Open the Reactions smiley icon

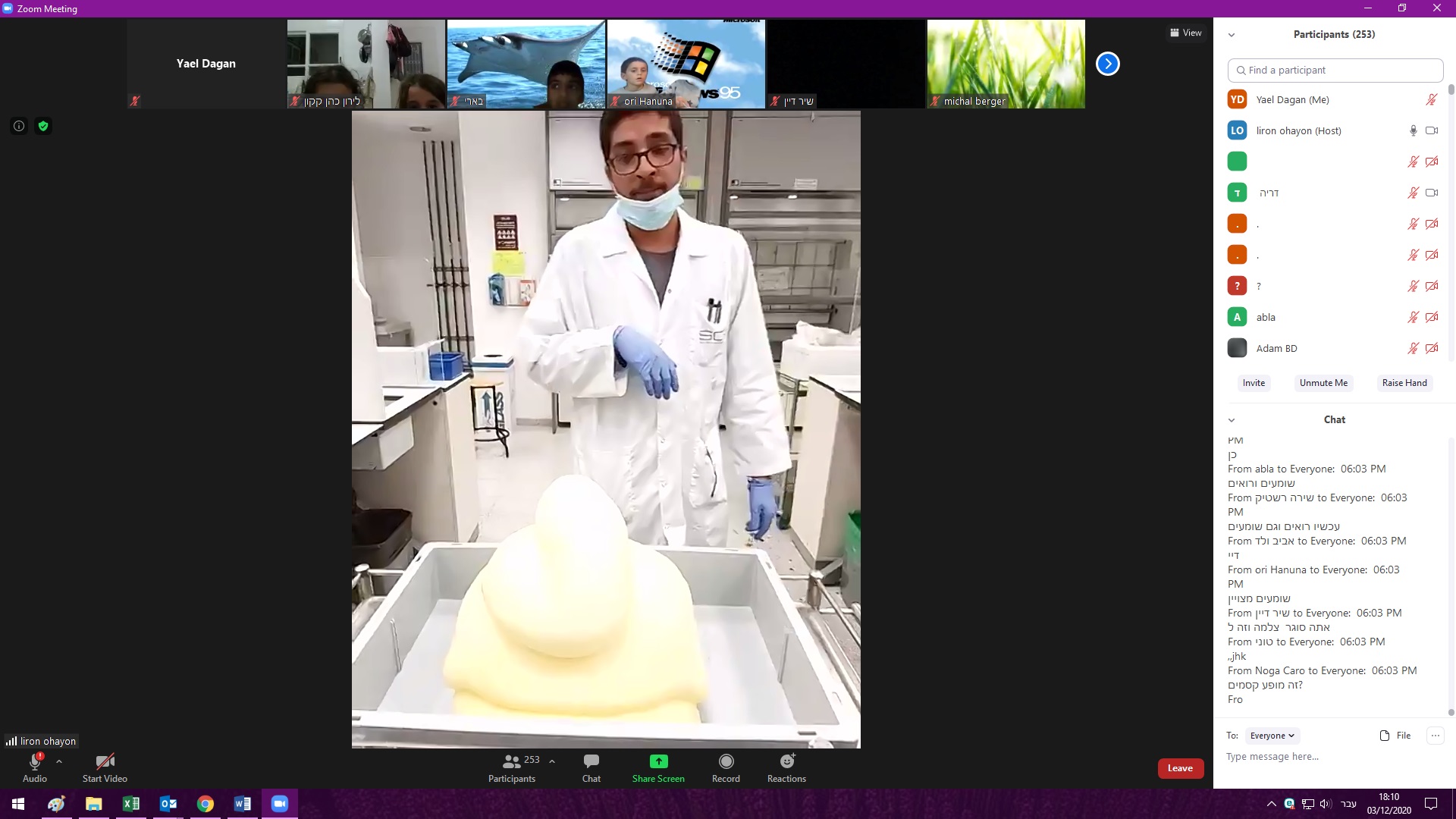786,761
